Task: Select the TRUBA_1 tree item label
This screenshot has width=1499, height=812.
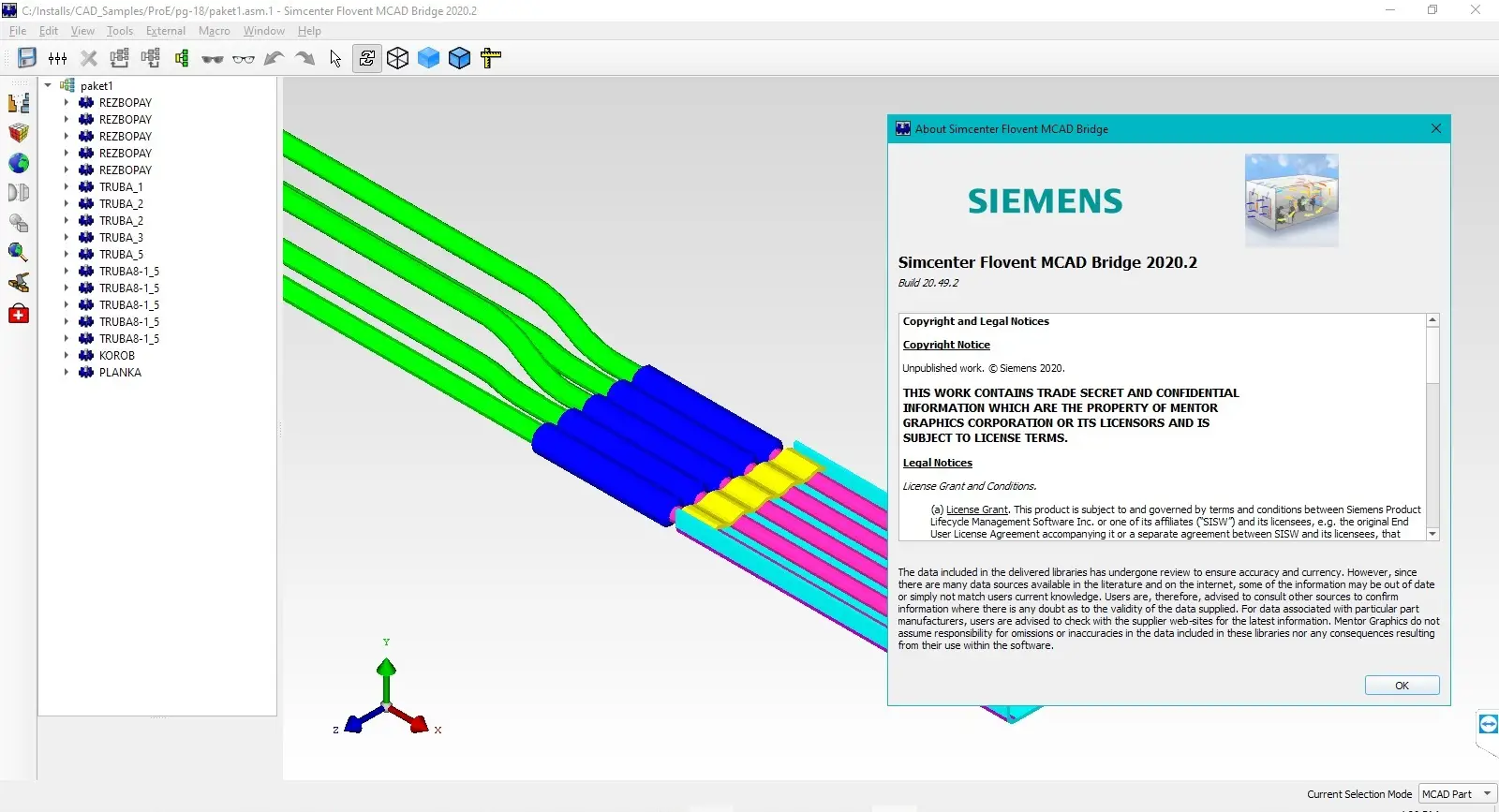Action: 121,187
